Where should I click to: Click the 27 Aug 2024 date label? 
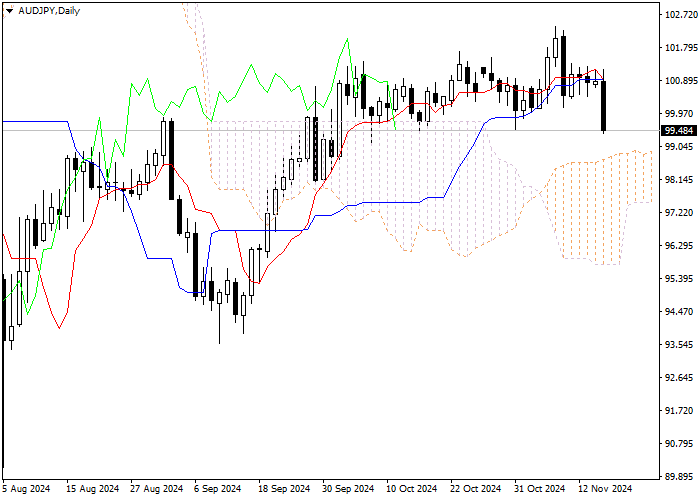[157, 489]
